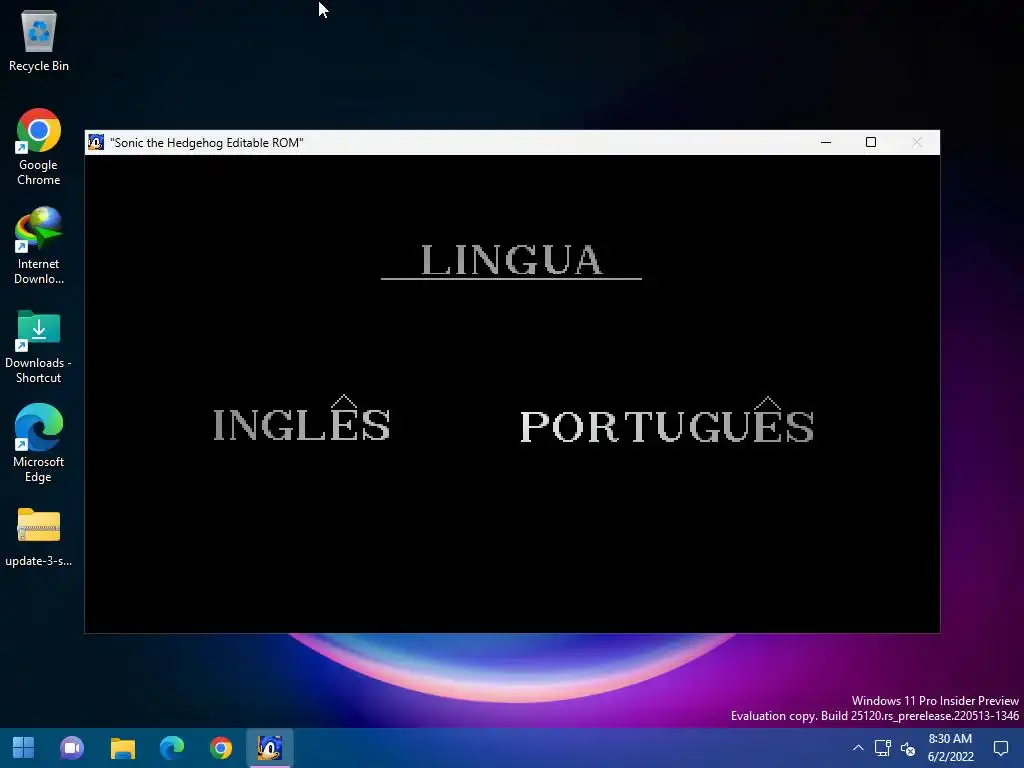Open Microsoft Edge from taskbar
Image resolution: width=1024 pixels, height=768 pixels.
coord(172,748)
